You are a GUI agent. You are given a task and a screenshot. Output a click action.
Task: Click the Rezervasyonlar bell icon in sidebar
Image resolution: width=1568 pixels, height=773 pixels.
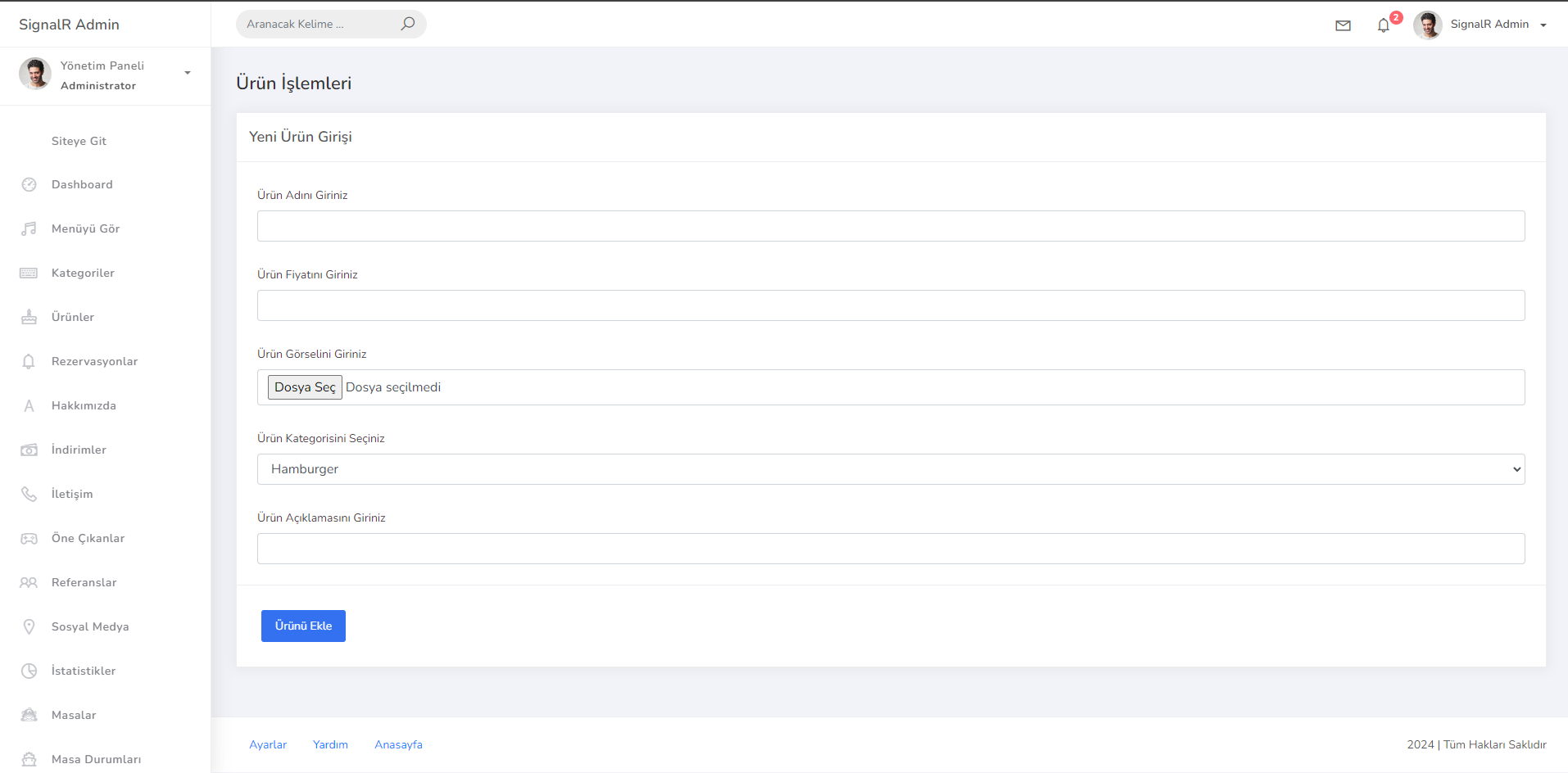tap(29, 361)
